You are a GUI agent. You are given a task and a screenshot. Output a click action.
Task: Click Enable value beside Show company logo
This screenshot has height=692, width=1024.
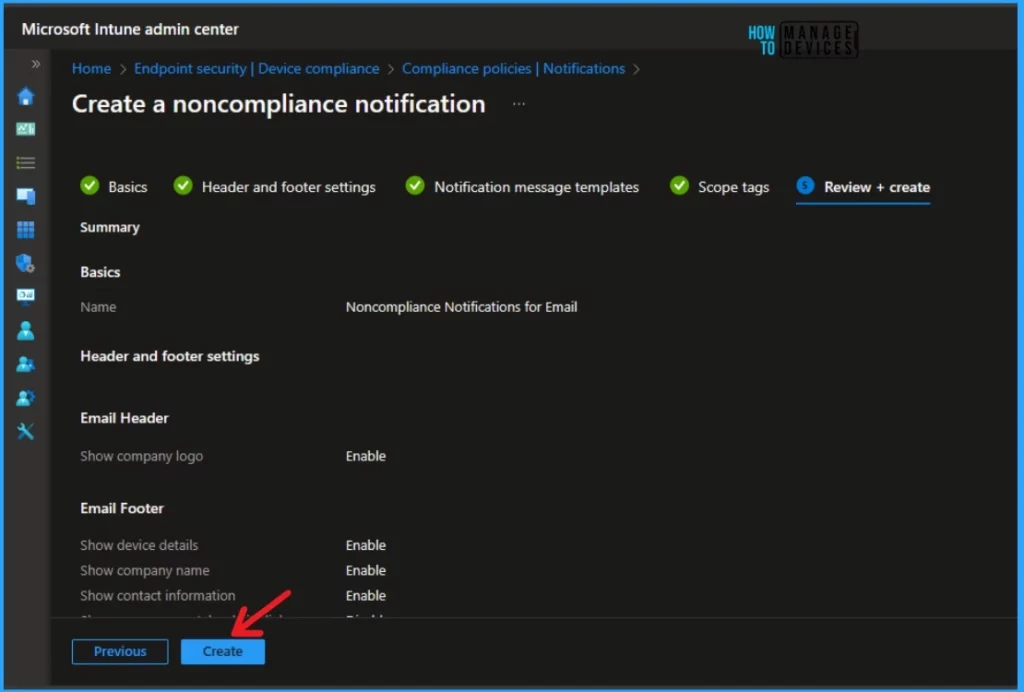366,456
